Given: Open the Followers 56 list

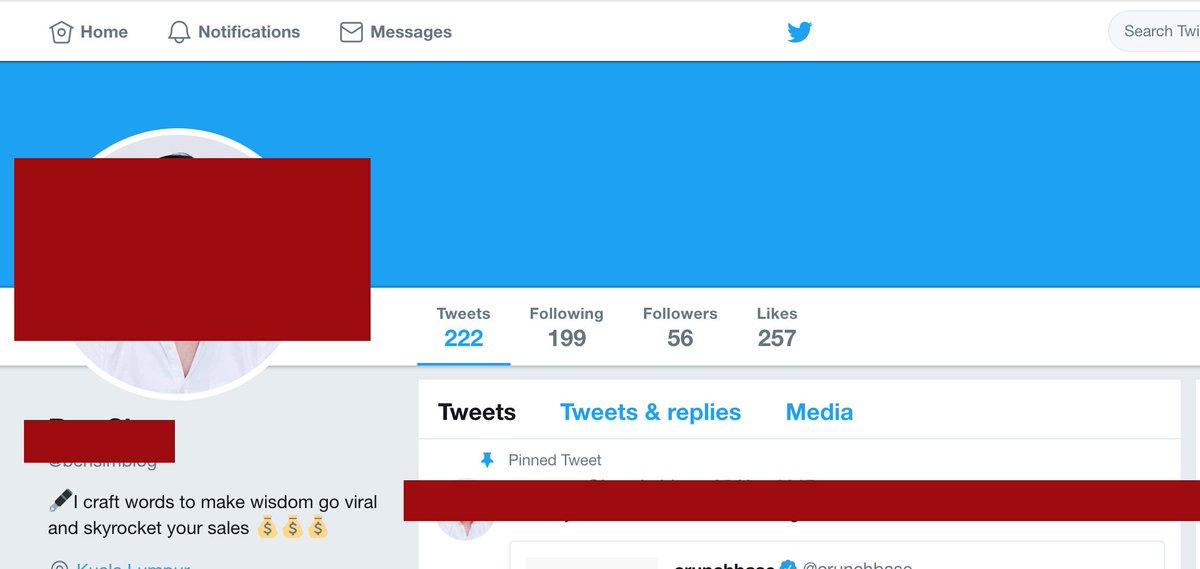Looking at the screenshot, I should tap(680, 328).
